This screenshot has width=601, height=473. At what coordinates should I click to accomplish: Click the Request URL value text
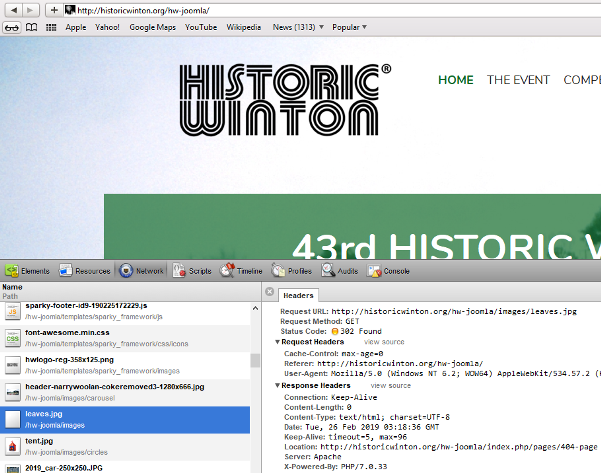pos(454,311)
